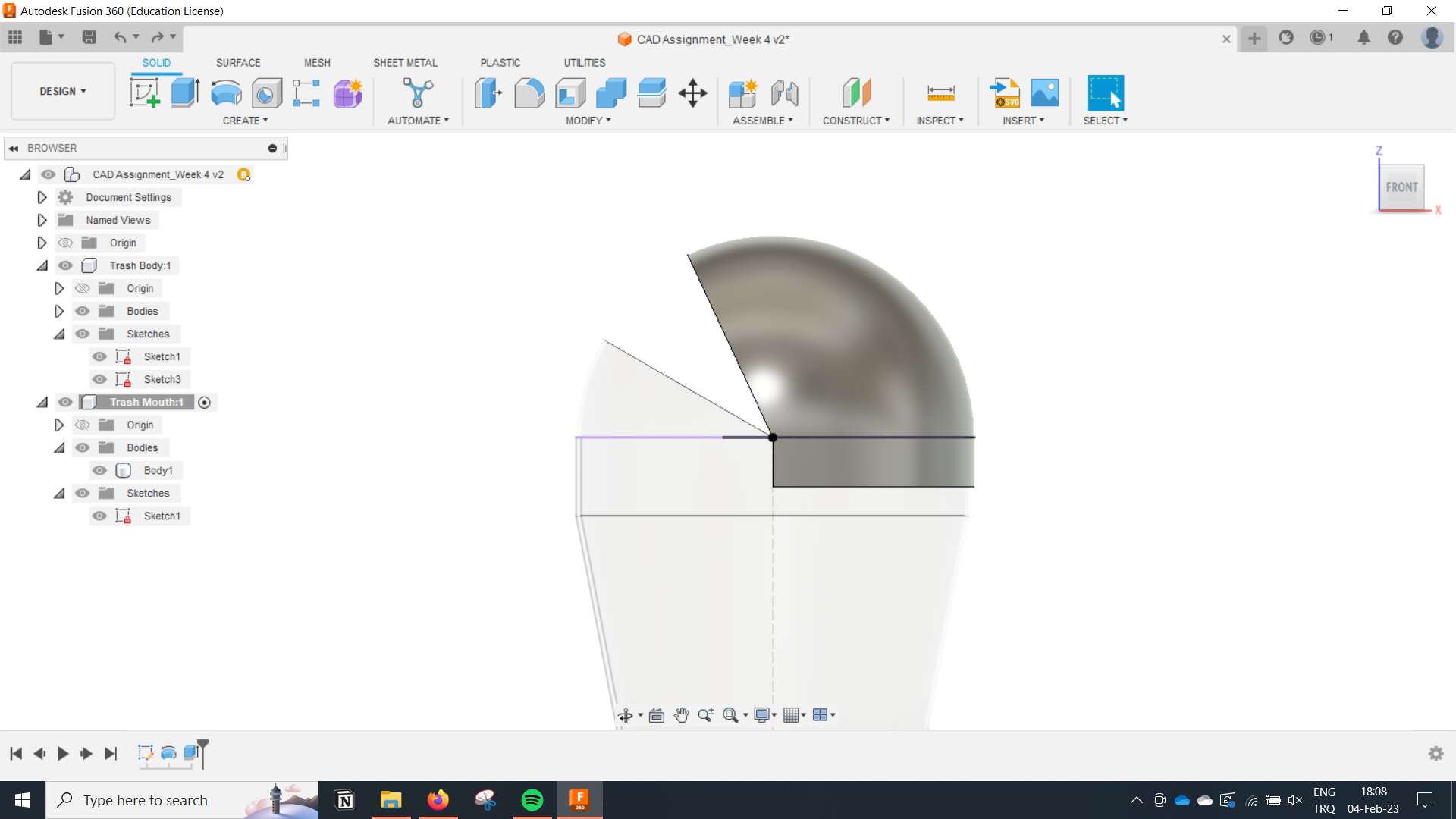Click the Create Form purple icon

coord(348,93)
